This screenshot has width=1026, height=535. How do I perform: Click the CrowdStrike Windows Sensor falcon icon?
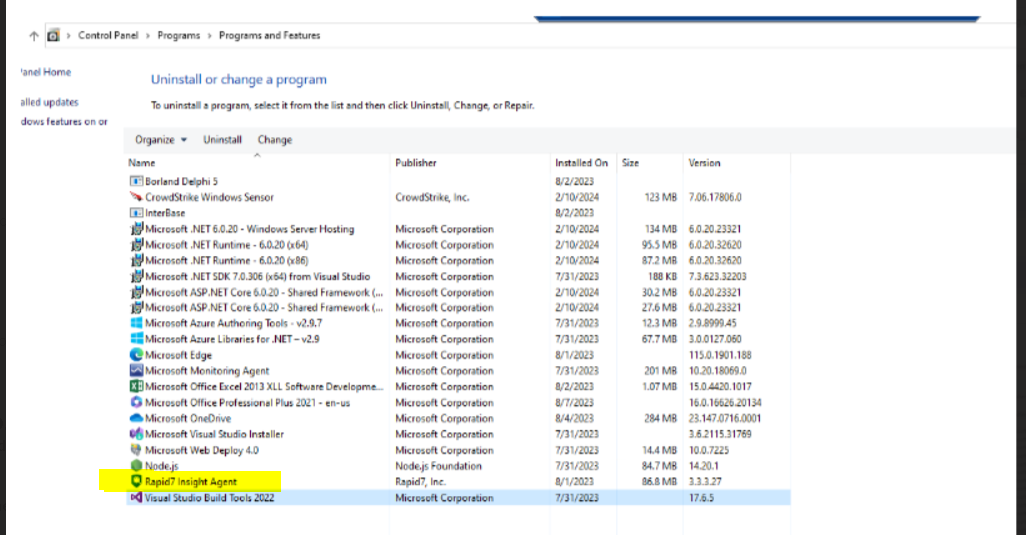(136, 197)
